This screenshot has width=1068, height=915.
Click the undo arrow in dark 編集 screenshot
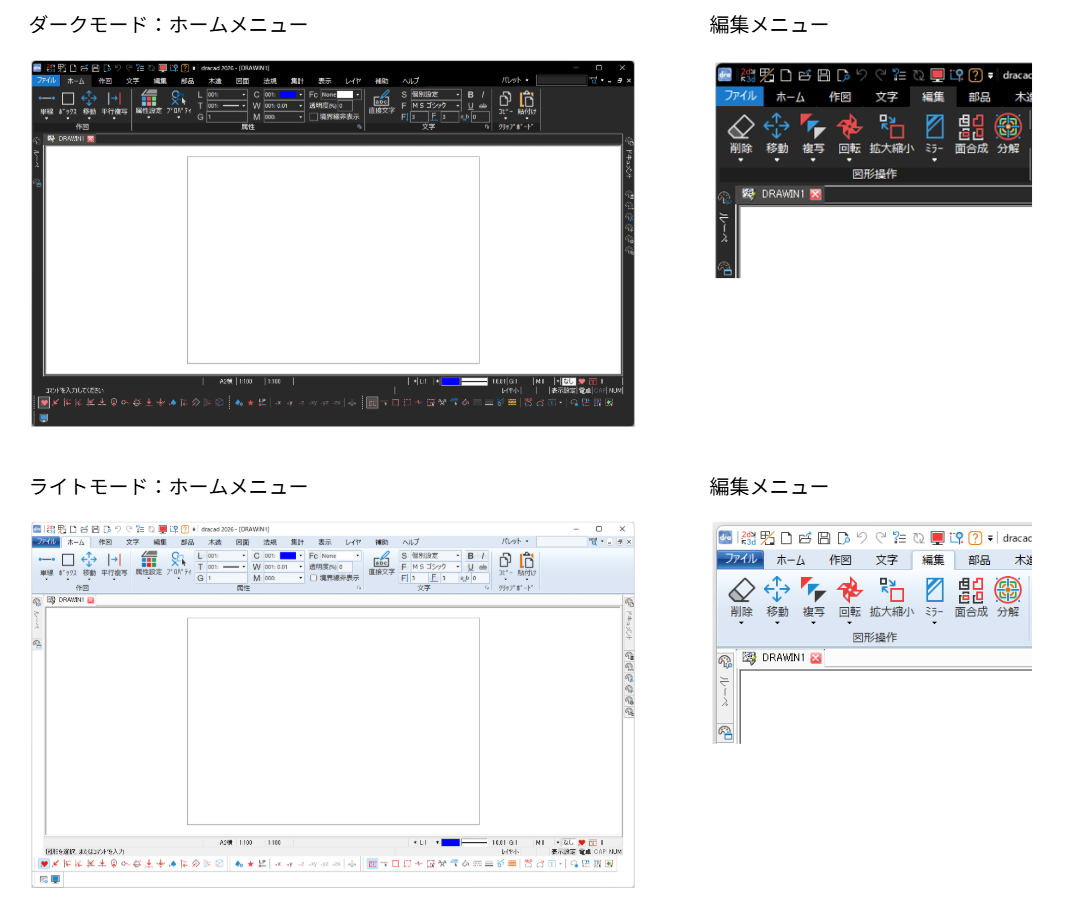click(862, 75)
